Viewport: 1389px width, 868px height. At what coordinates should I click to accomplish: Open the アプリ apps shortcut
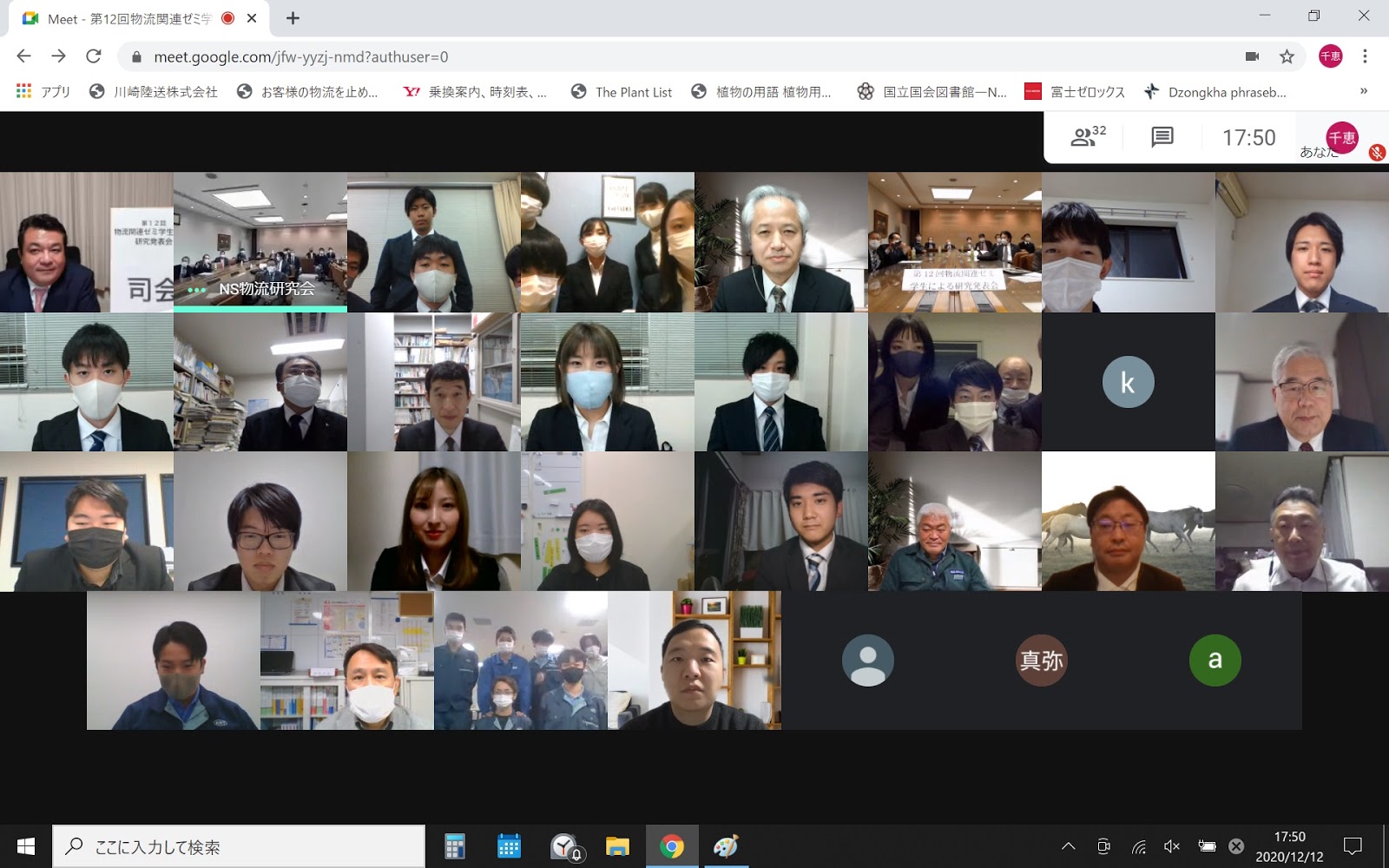(x=43, y=91)
